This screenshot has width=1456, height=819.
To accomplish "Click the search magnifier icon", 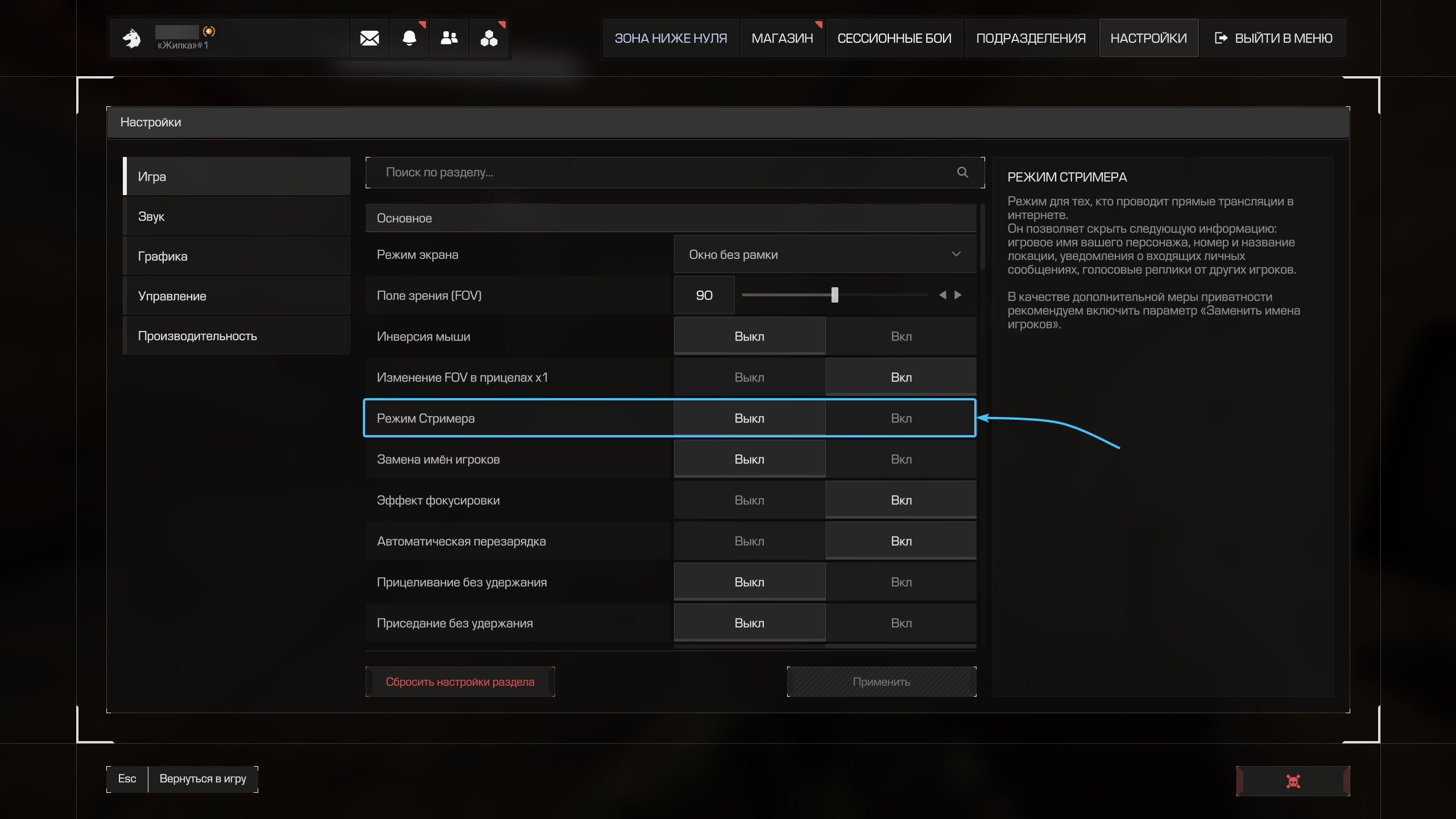I will [962, 172].
